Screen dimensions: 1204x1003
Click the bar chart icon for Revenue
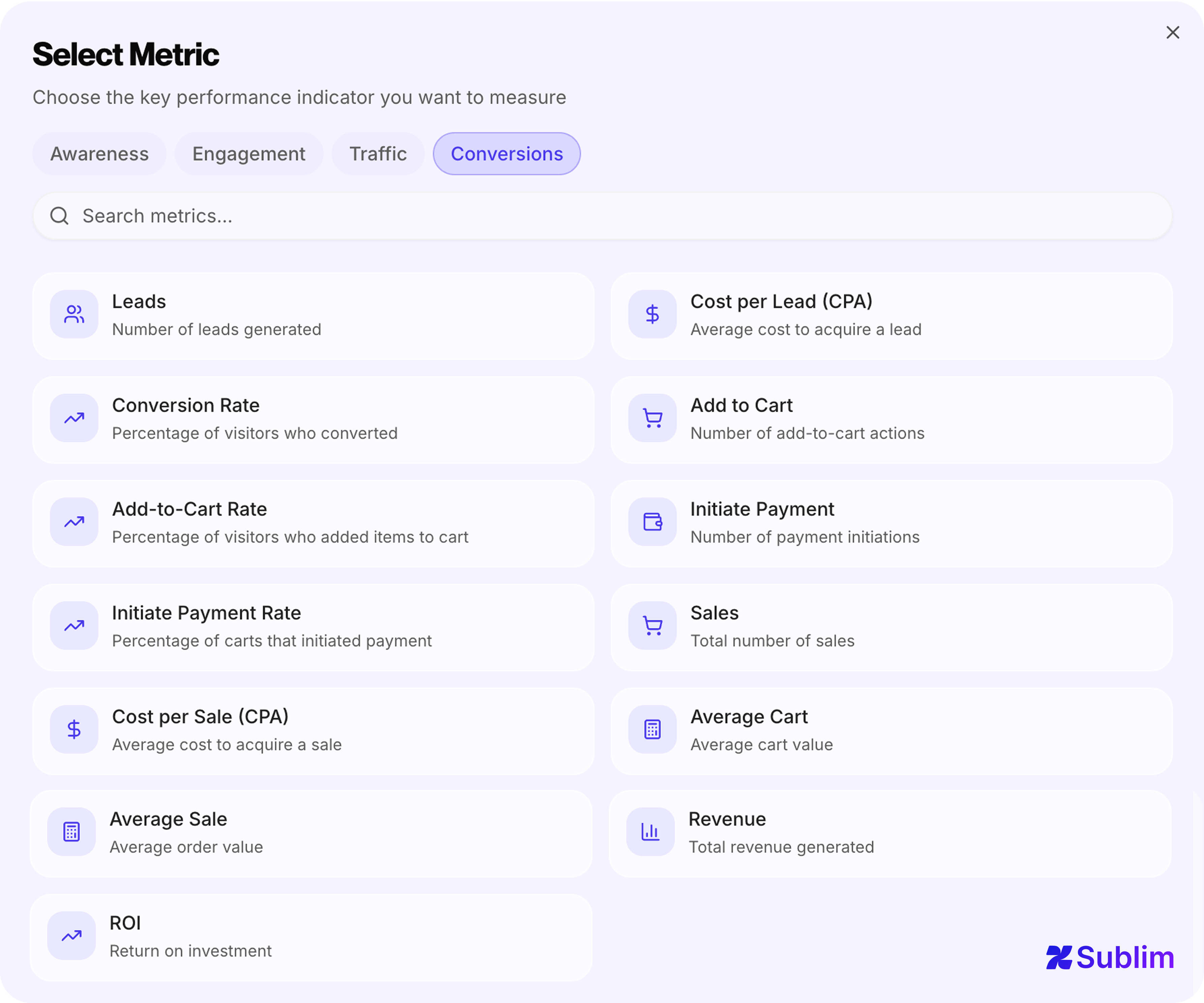point(650,832)
